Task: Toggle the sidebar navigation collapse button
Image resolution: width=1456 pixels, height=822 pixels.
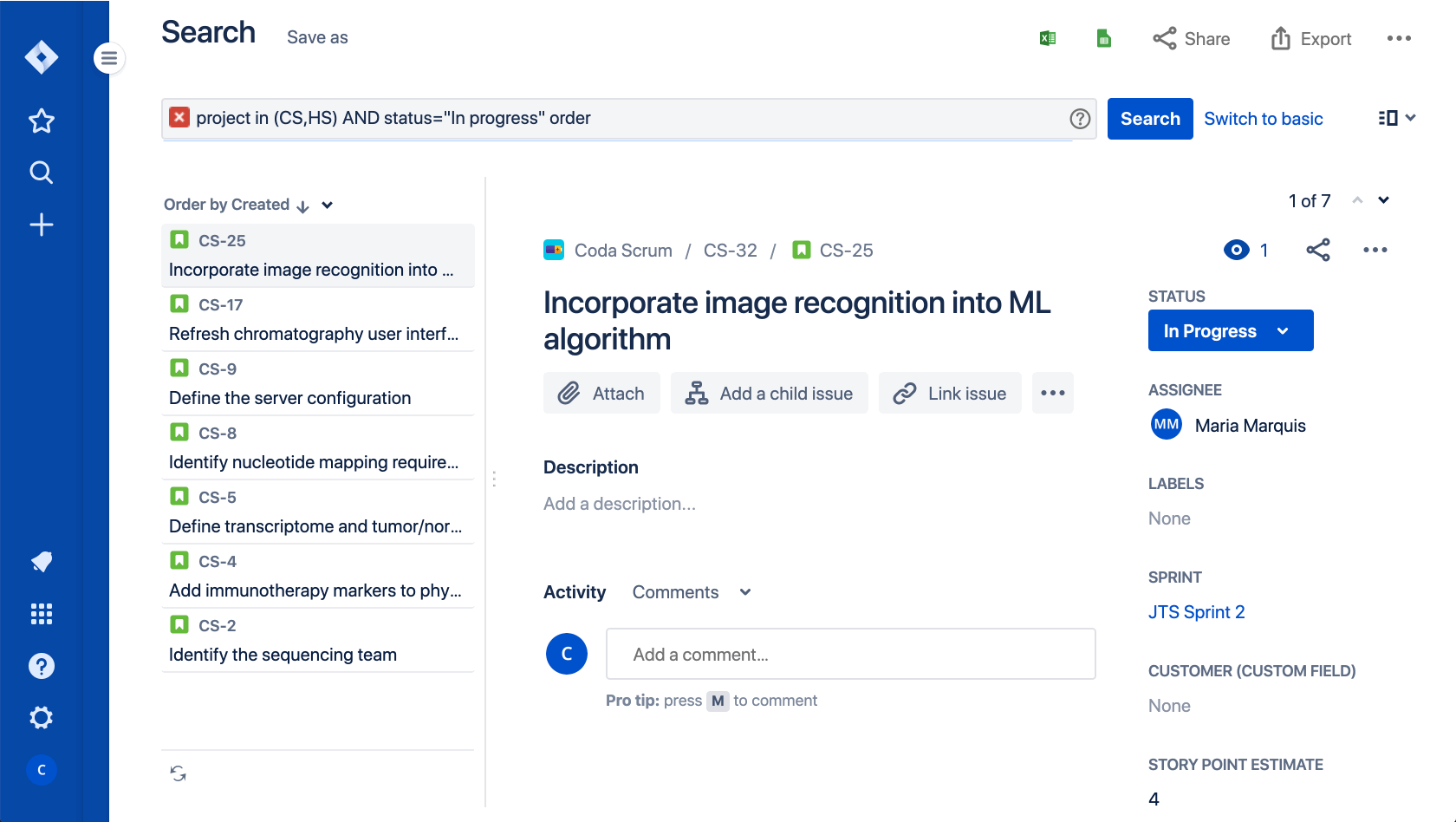Action: [x=109, y=58]
